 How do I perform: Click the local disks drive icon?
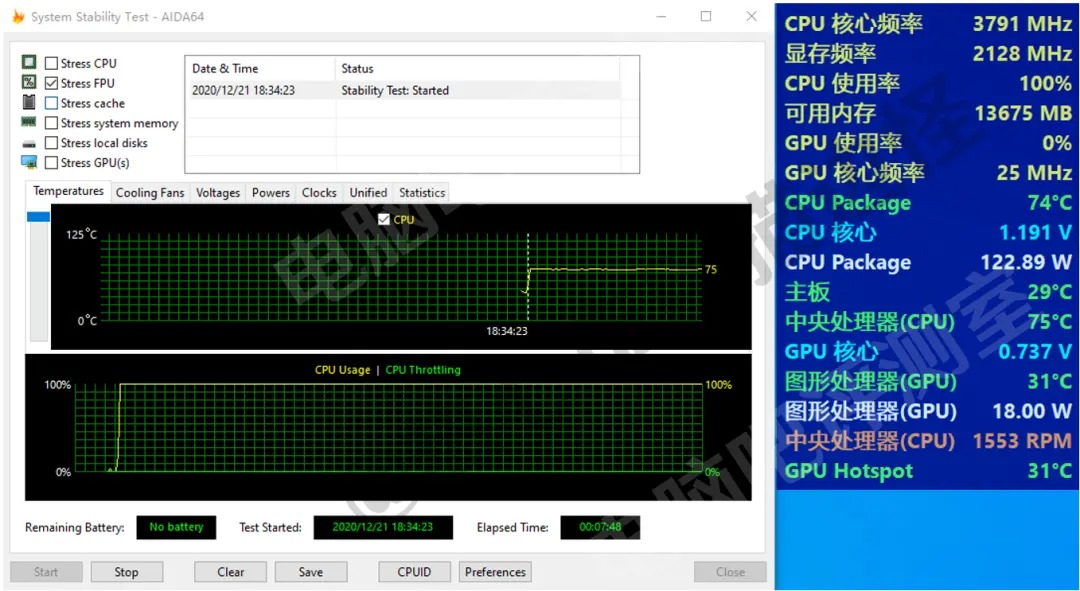pos(29,142)
